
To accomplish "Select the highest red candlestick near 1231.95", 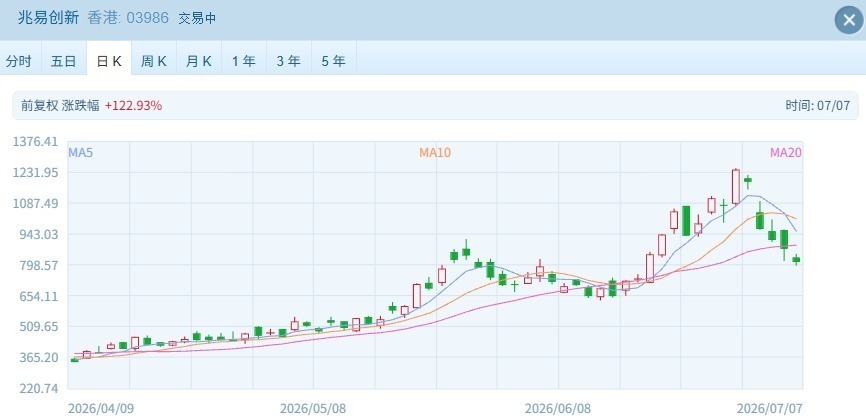I will 736,187.
